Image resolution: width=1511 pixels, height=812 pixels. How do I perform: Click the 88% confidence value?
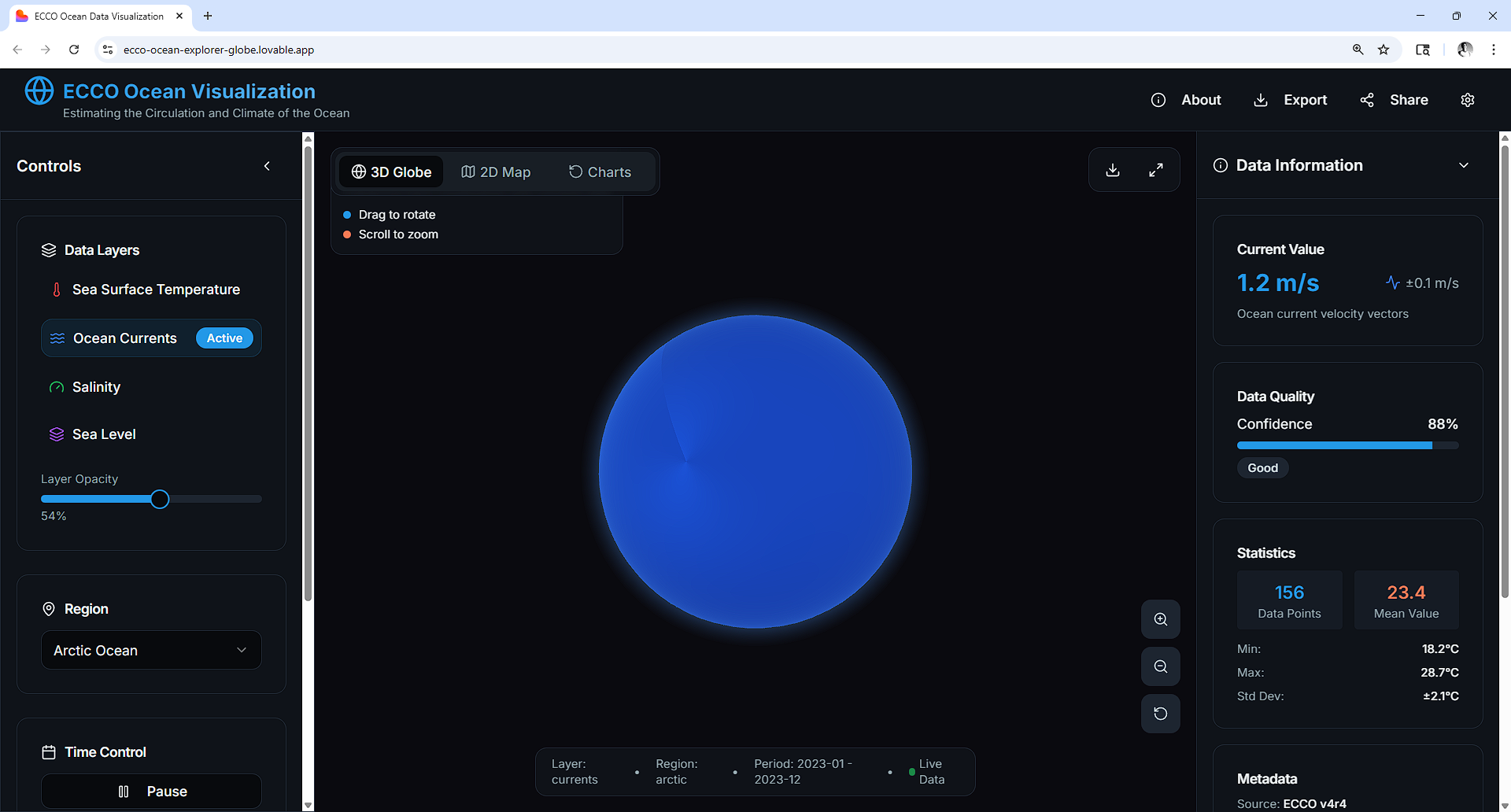click(1443, 424)
